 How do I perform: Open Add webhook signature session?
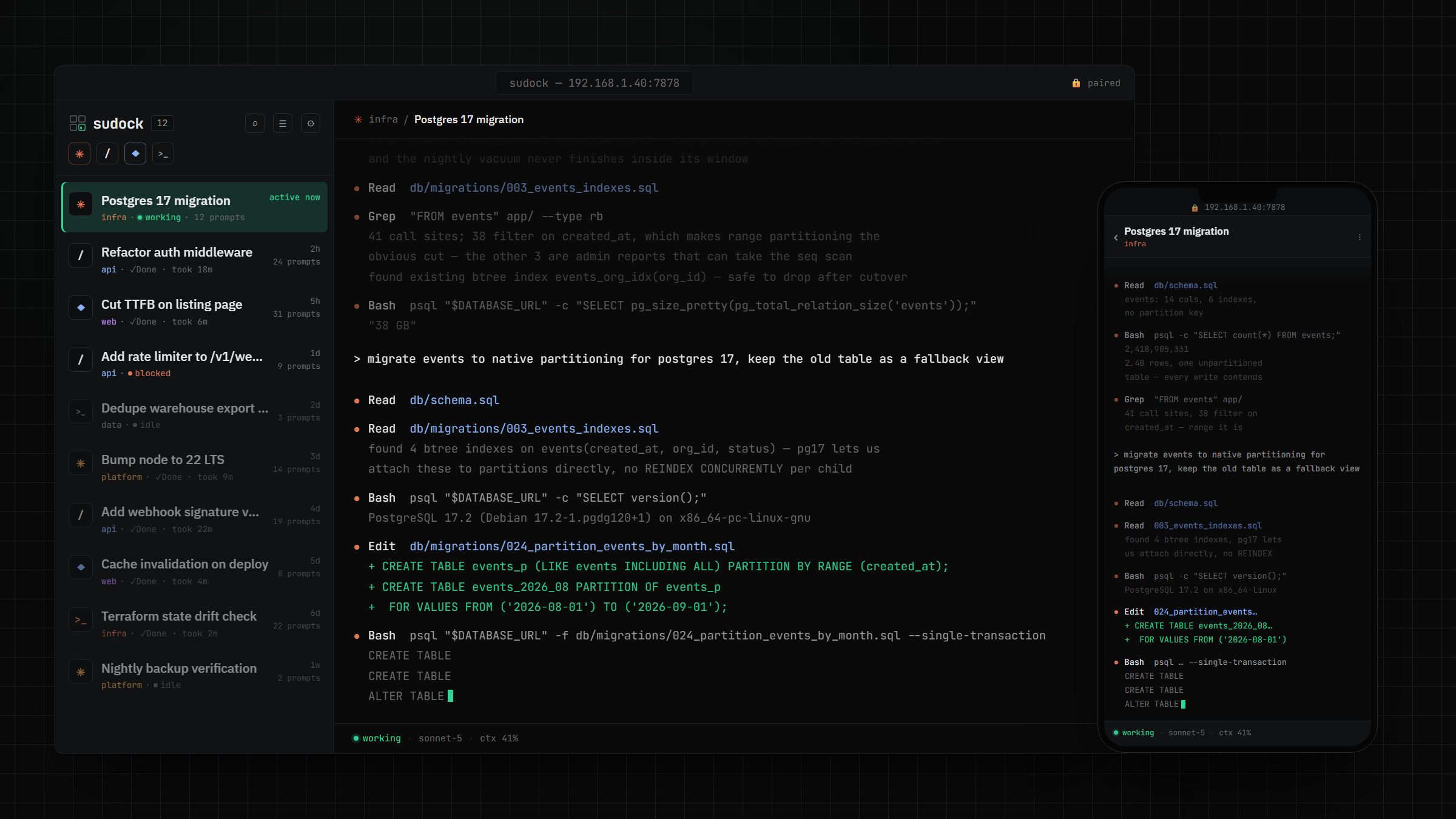195,519
